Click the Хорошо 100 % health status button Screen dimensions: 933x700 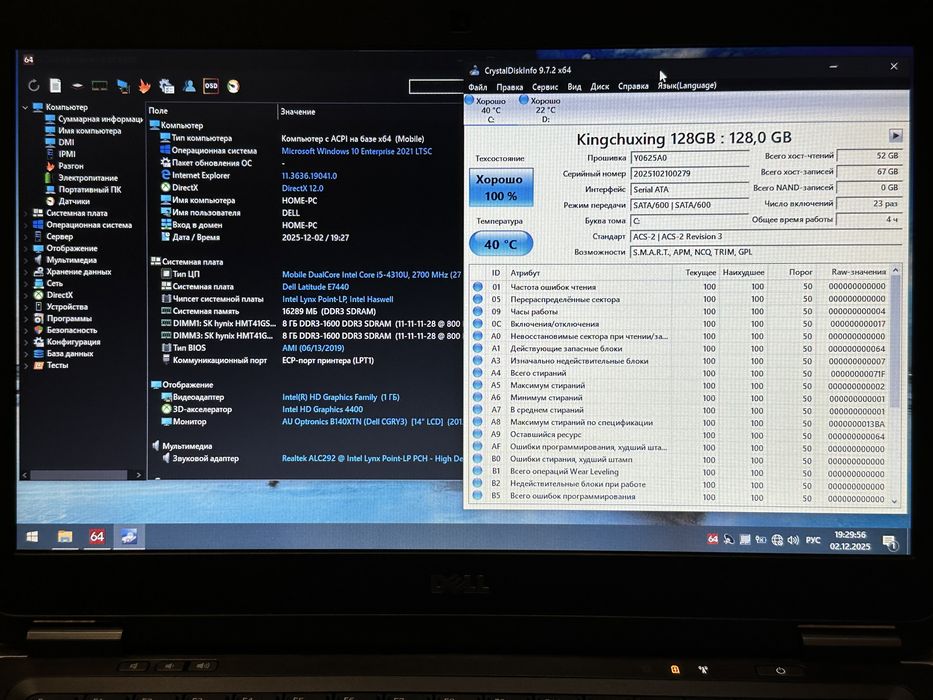pyautogui.click(x=501, y=188)
